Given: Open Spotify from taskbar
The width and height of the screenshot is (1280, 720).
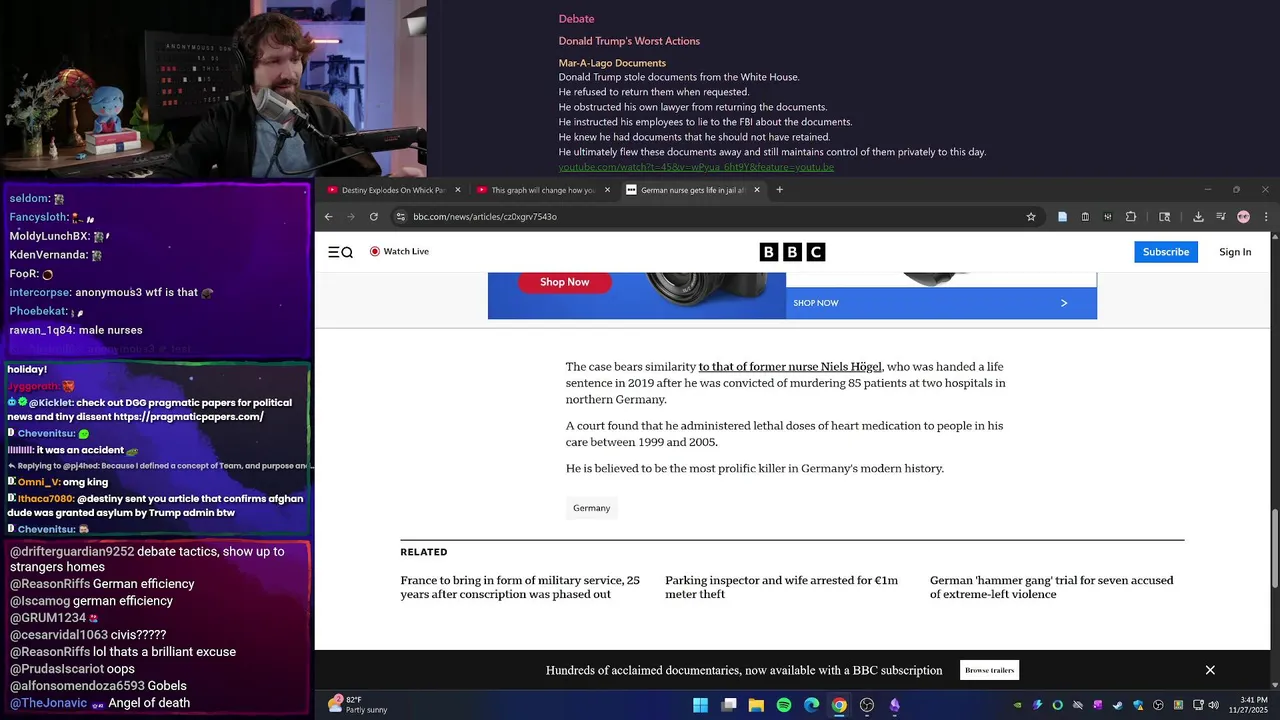Looking at the screenshot, I should pos(784,705).
